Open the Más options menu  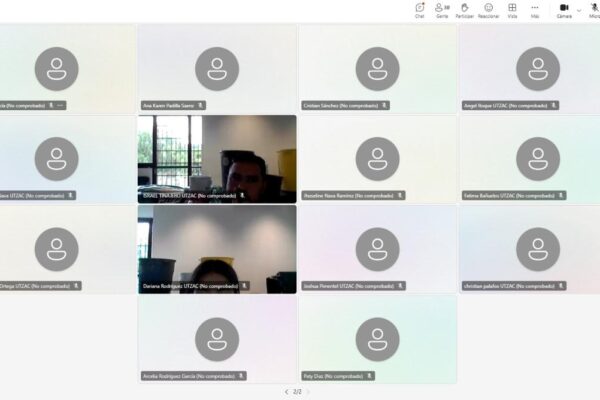[535, 10]
